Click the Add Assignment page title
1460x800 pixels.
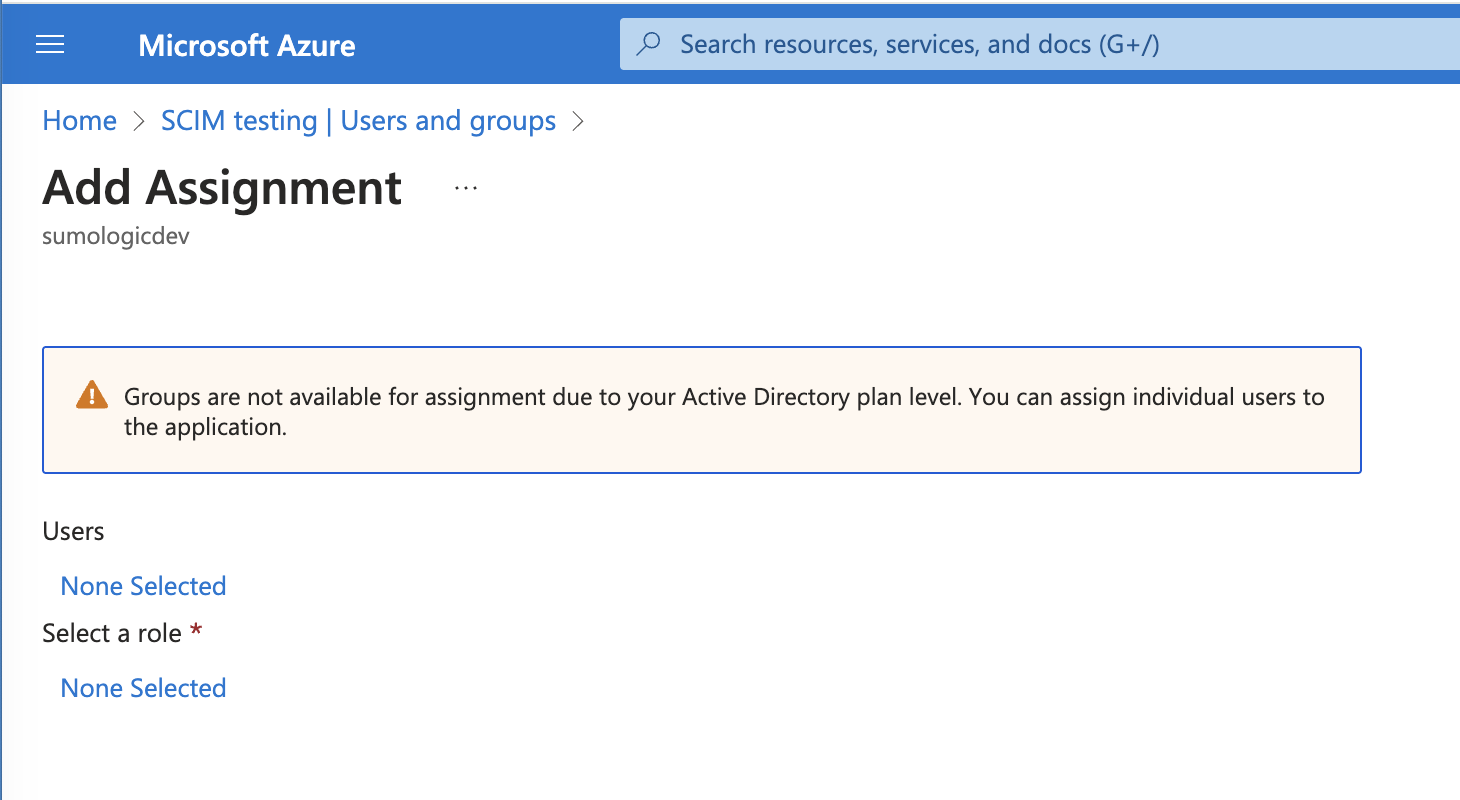(x=221, y=188)
